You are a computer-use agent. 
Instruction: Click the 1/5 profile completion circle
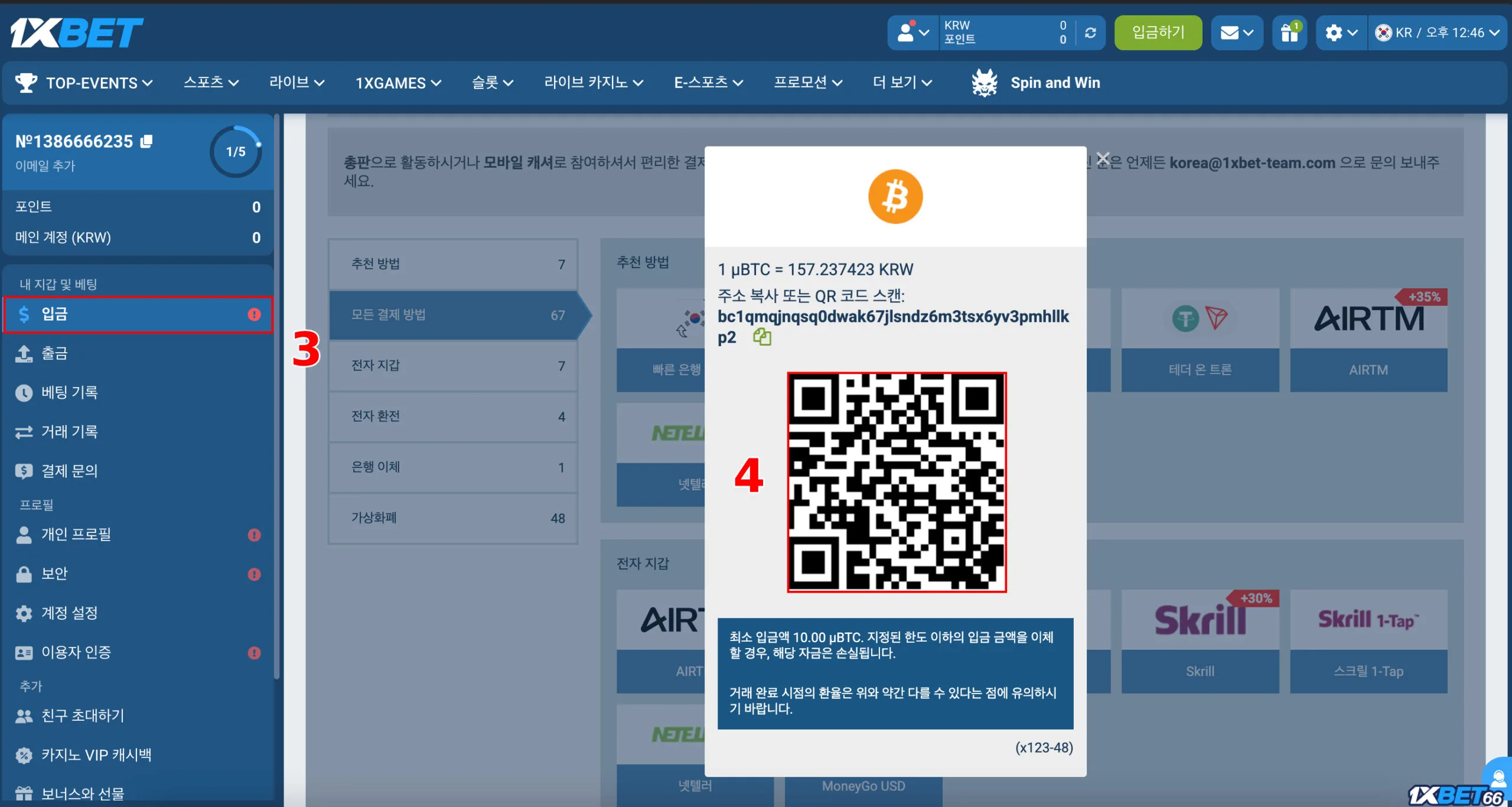(235, 151)
